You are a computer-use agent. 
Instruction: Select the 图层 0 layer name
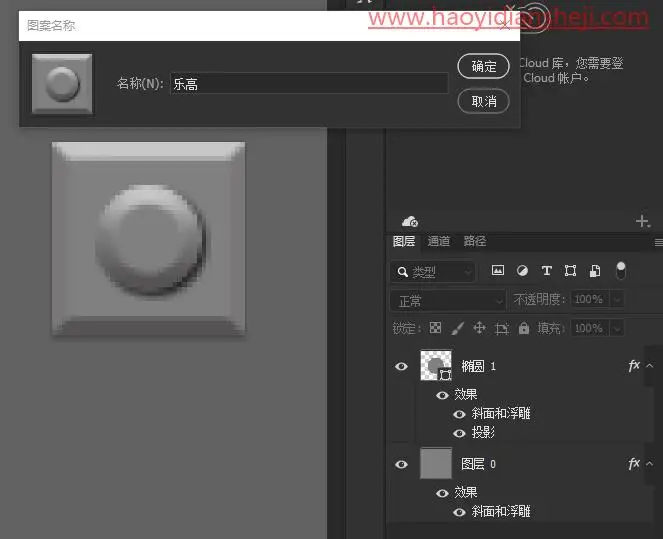478,464
